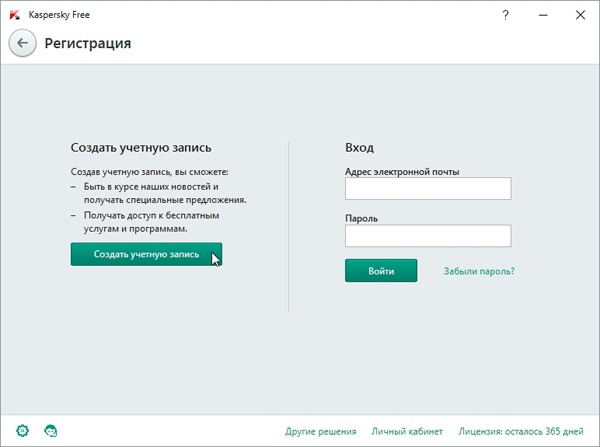Minimize the Kaspersky Free window
600x447 pixels.
(543, 15)
